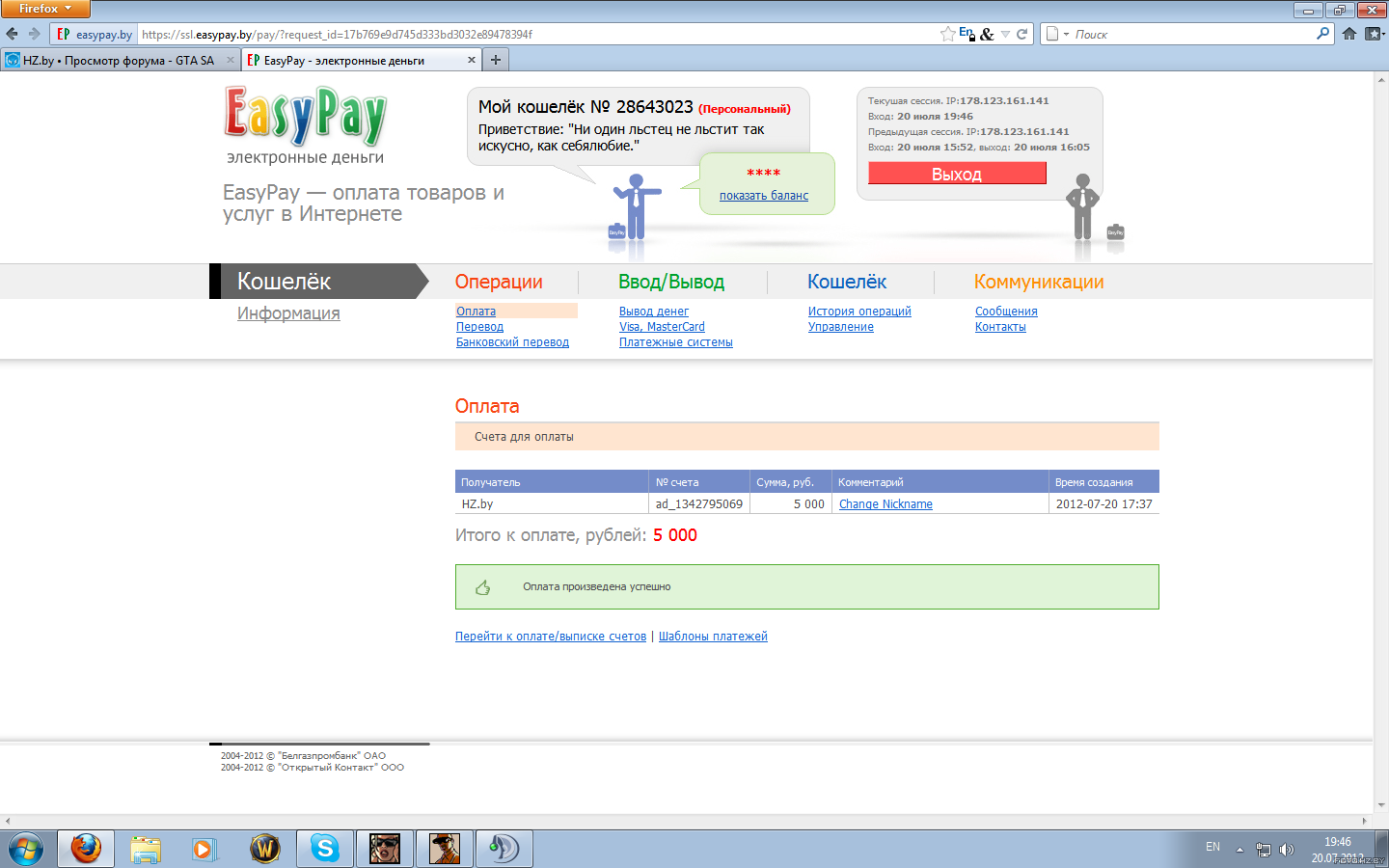Click the ampersand add-on icon
This screenshot has height=868, width=1389.
tap(987, 34)
